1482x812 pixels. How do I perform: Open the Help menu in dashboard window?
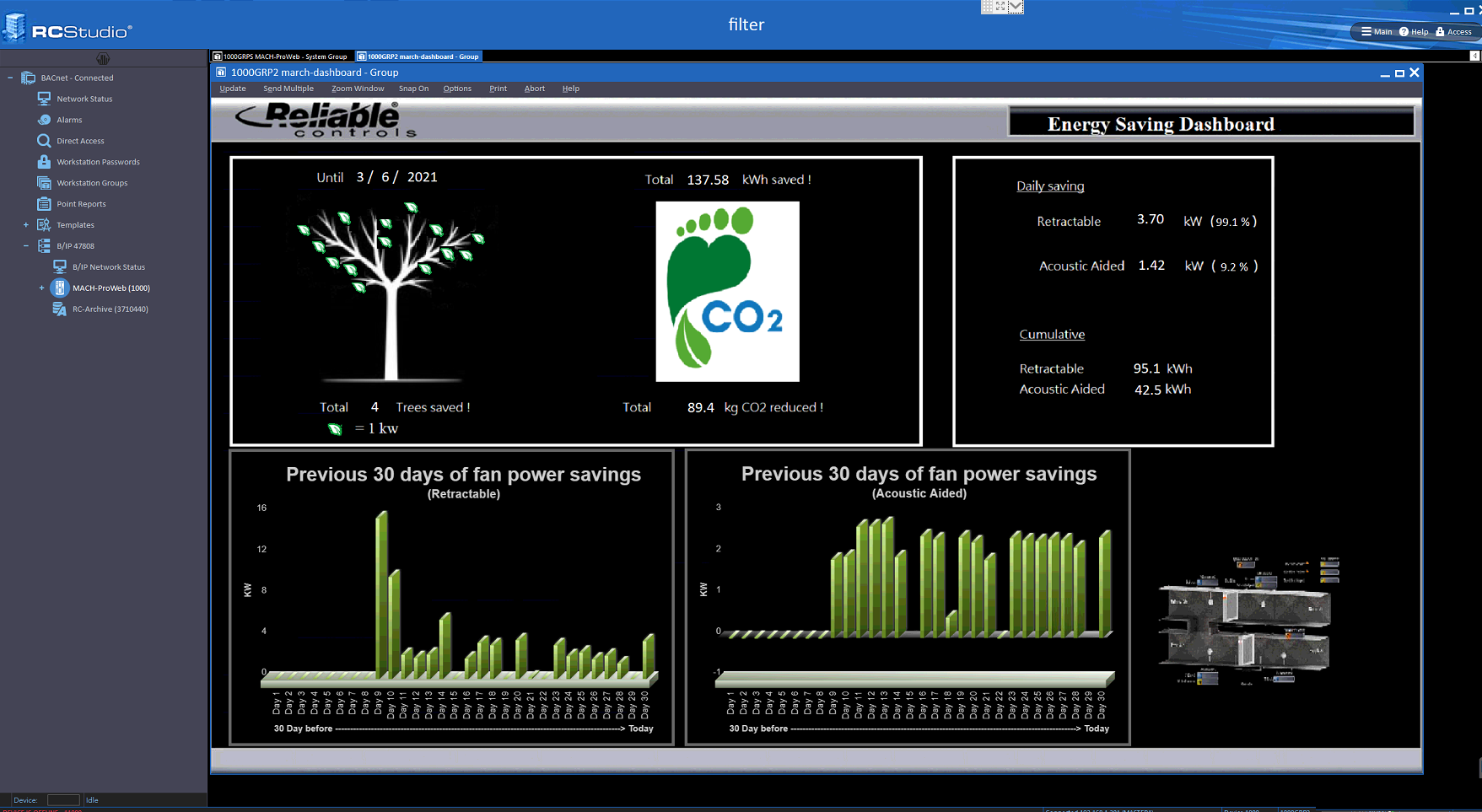click(x=571, y=89)
